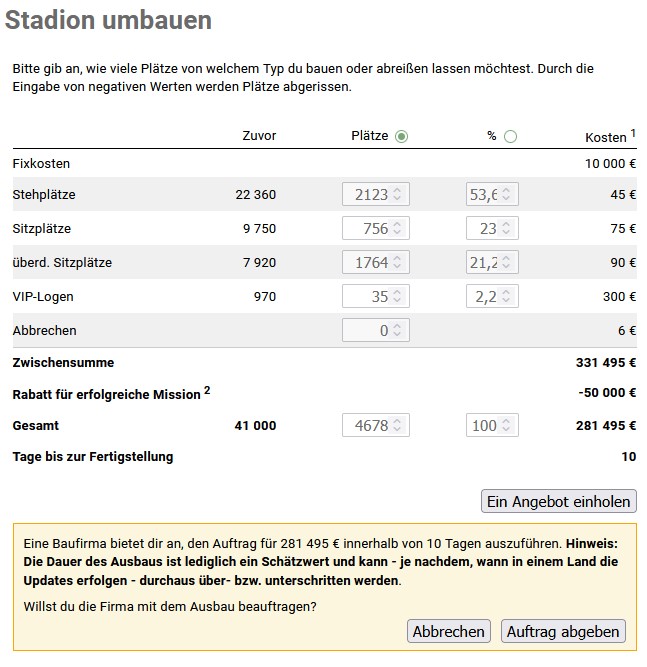647x667 pixels.
Task: Click the überd. Sitzplätze seats spinner arrows
Action: [398, 263]
